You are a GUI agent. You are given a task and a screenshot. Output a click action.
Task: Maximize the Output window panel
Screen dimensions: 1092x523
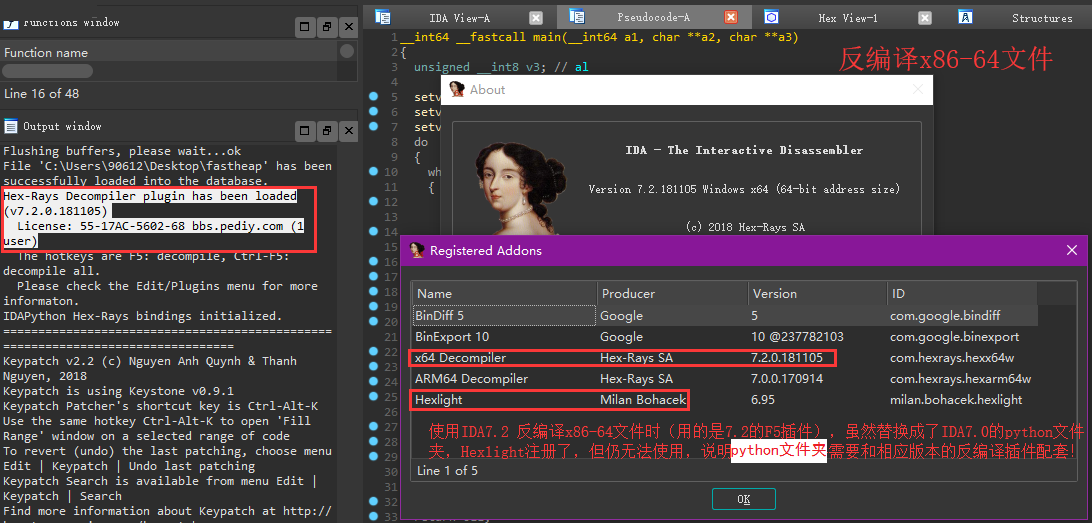304,130
